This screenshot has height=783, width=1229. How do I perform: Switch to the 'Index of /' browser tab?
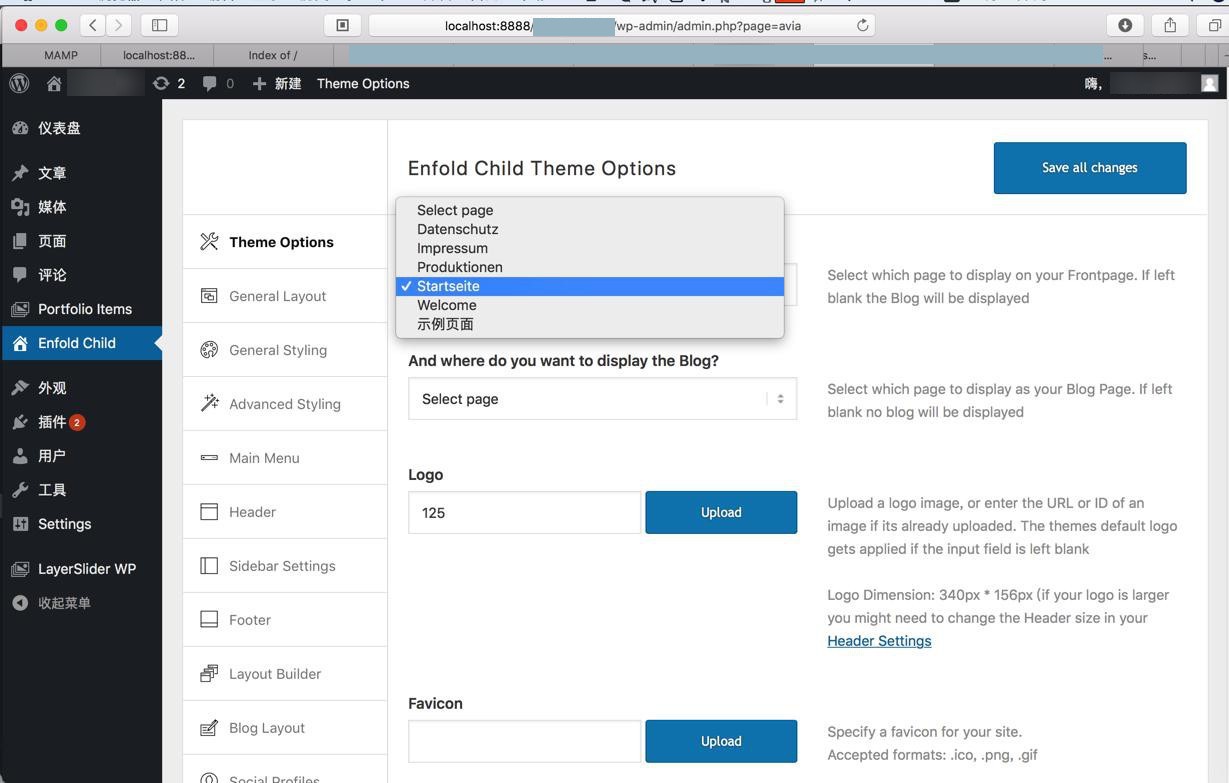coord(273,55)
